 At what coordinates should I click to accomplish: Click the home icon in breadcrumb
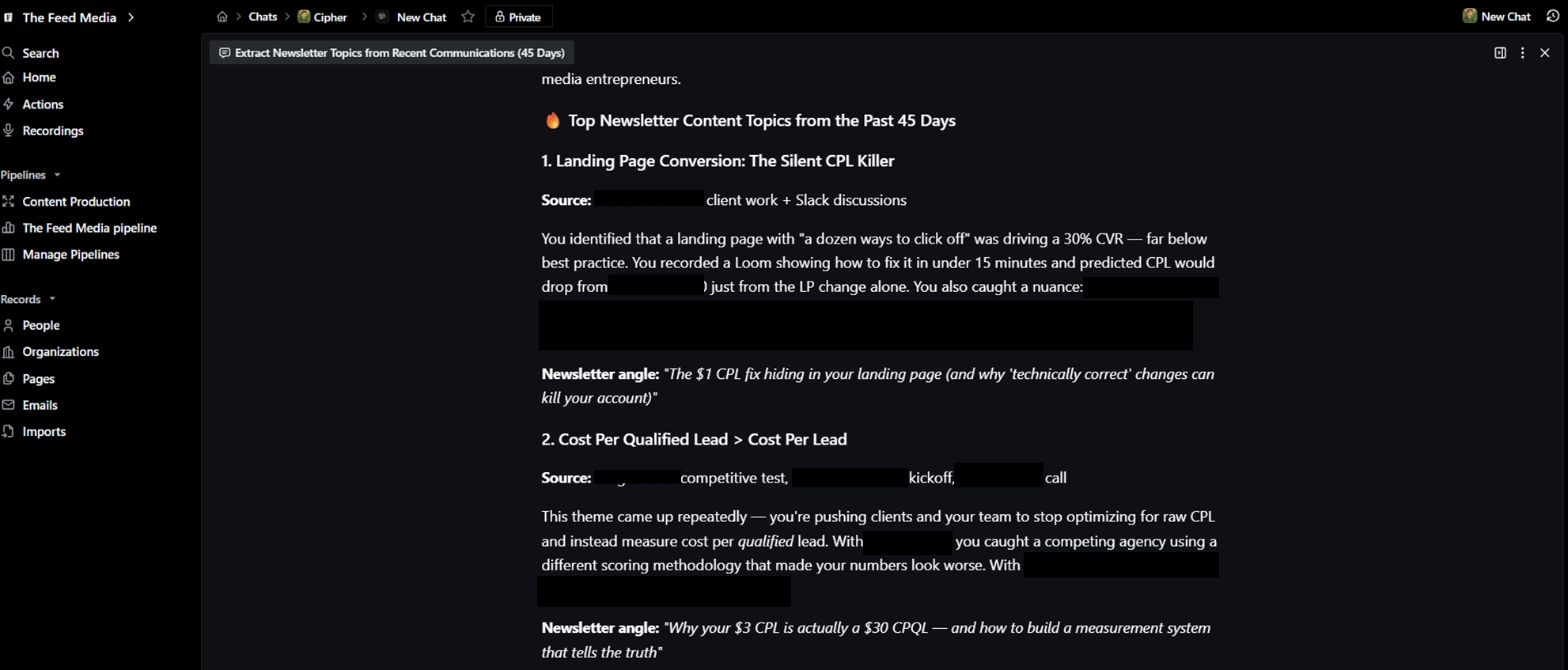pos(222,17)
